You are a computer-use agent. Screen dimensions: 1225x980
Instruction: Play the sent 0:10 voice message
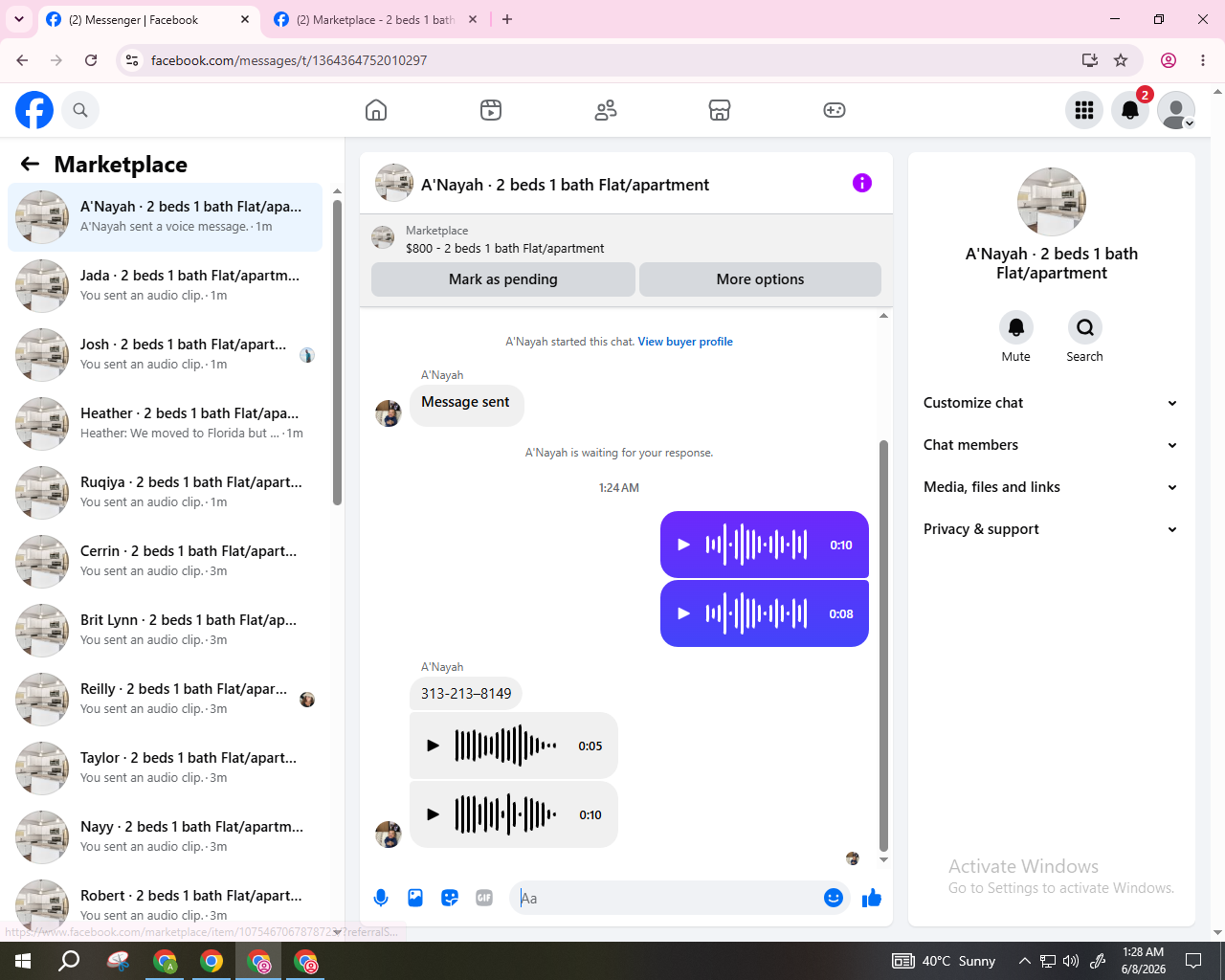coord(683,545)
